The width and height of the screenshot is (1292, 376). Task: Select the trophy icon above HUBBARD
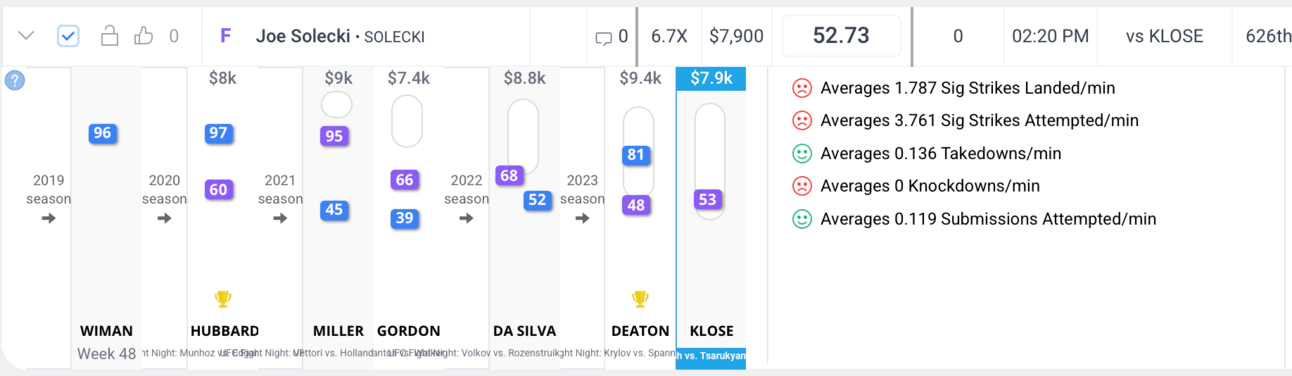coord(223,299)
